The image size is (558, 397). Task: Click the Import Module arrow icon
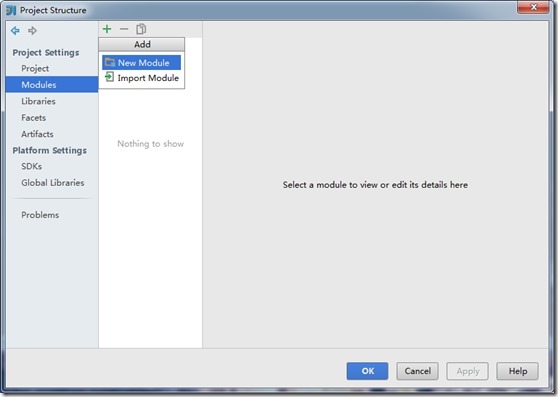click(x=110, y=77)
